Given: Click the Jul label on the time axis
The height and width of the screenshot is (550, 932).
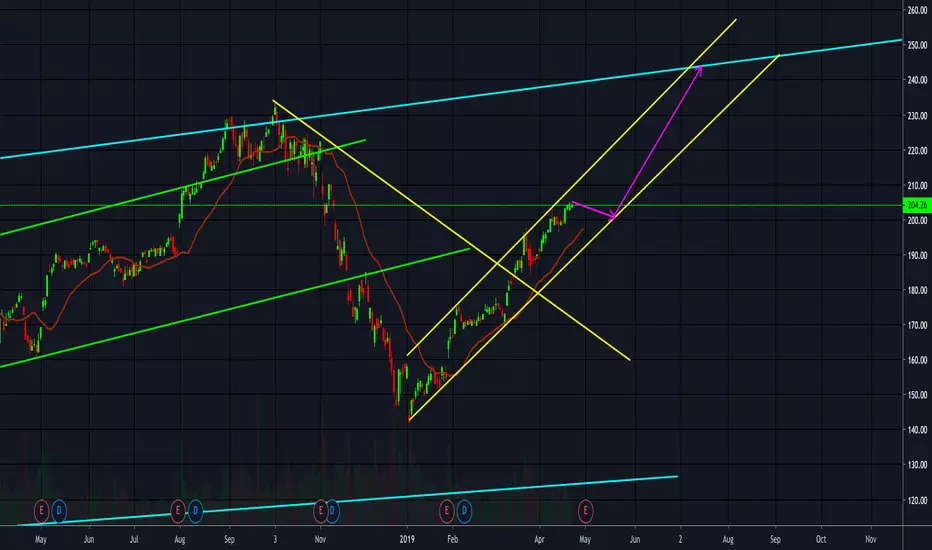Looking at the screenshot, I should coord(134,539).
